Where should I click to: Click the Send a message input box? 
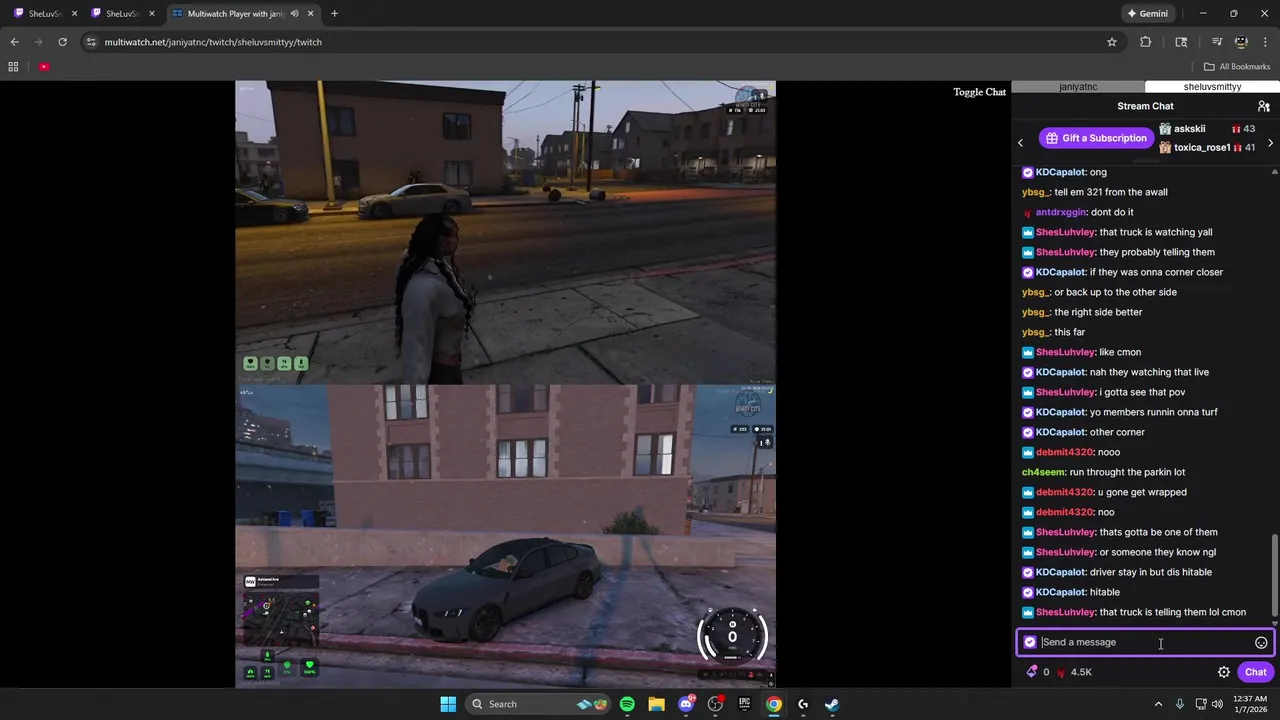[1145, 642]
